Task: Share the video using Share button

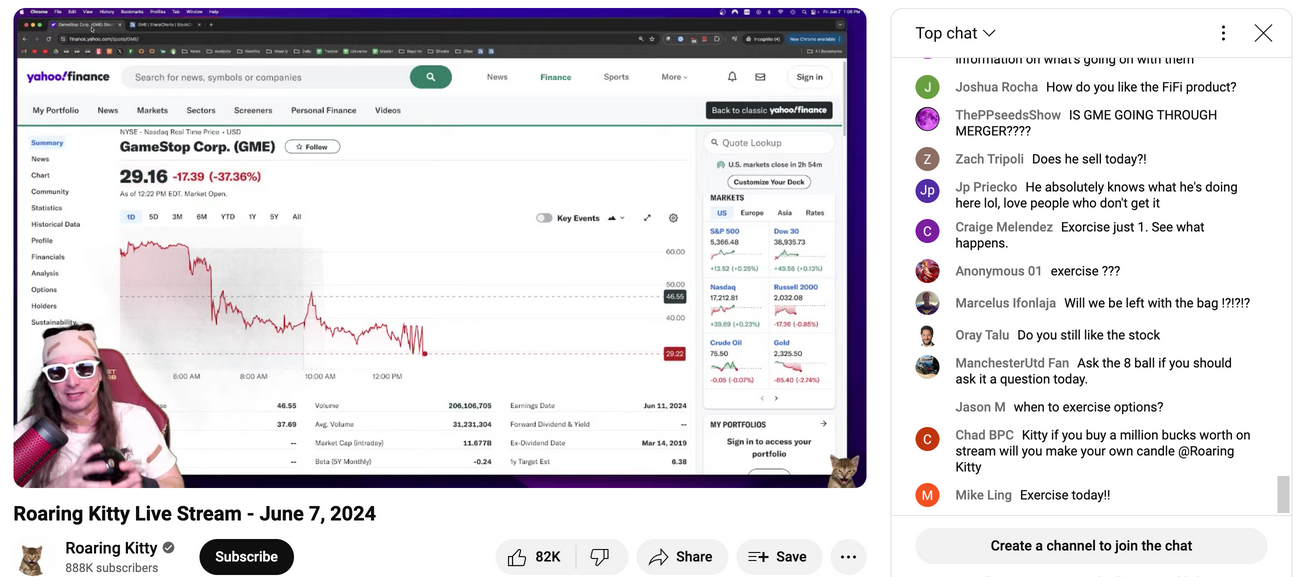Action: point(681,557)
